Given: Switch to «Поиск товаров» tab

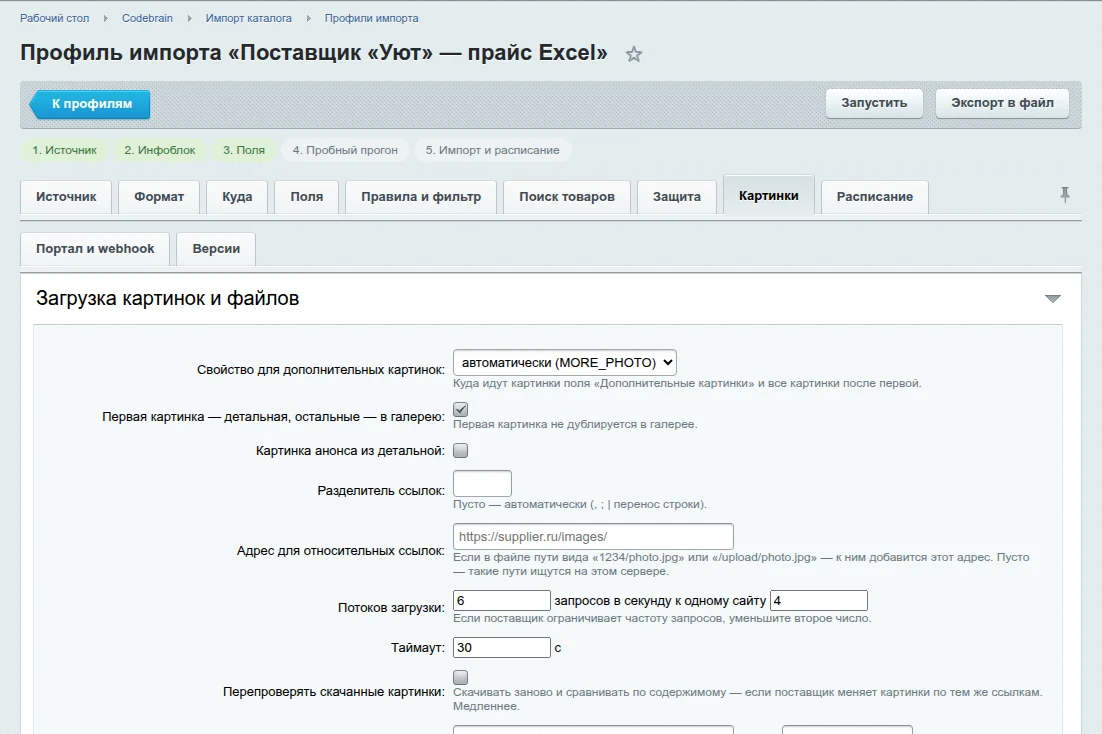Looking at the screenshot, I should (x=566, y=197).
